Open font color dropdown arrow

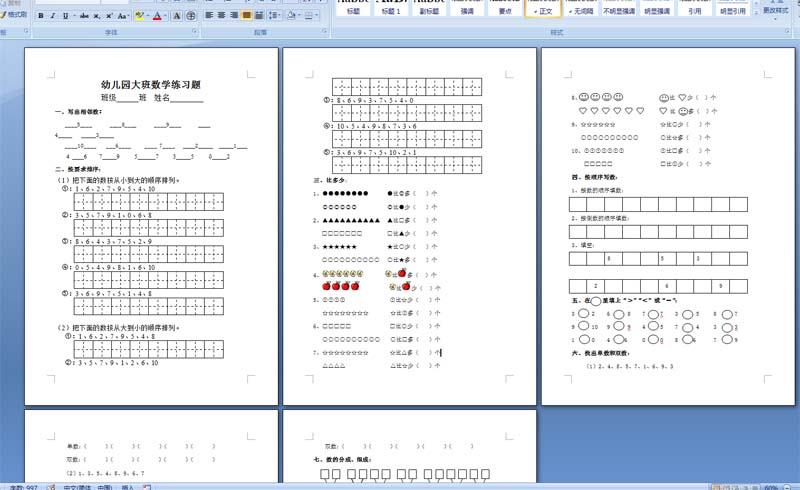[165, 16]
